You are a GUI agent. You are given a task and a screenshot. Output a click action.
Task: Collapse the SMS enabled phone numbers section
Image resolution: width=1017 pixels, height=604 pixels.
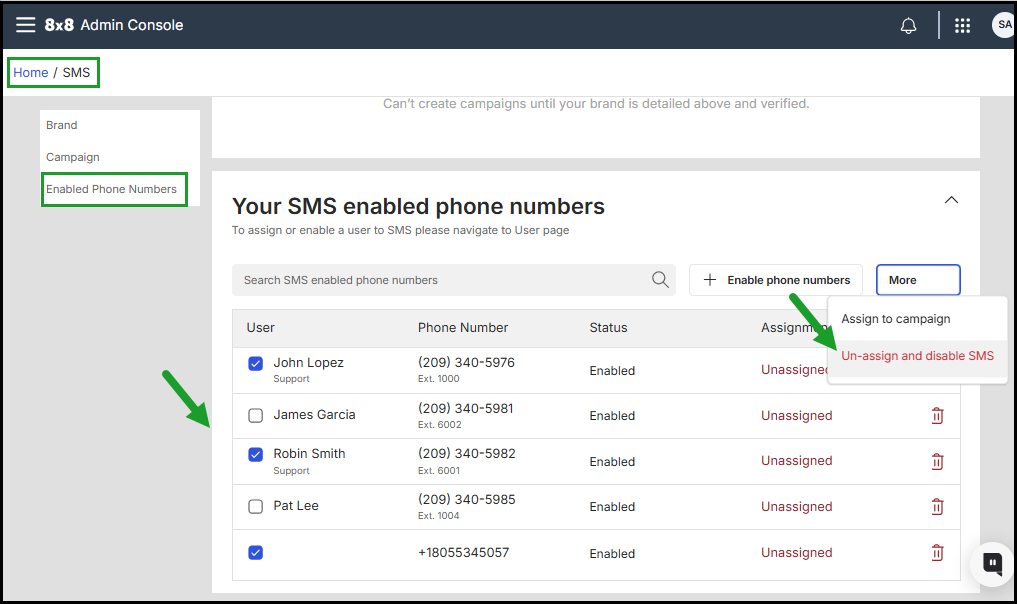click(x=951, y=200)
